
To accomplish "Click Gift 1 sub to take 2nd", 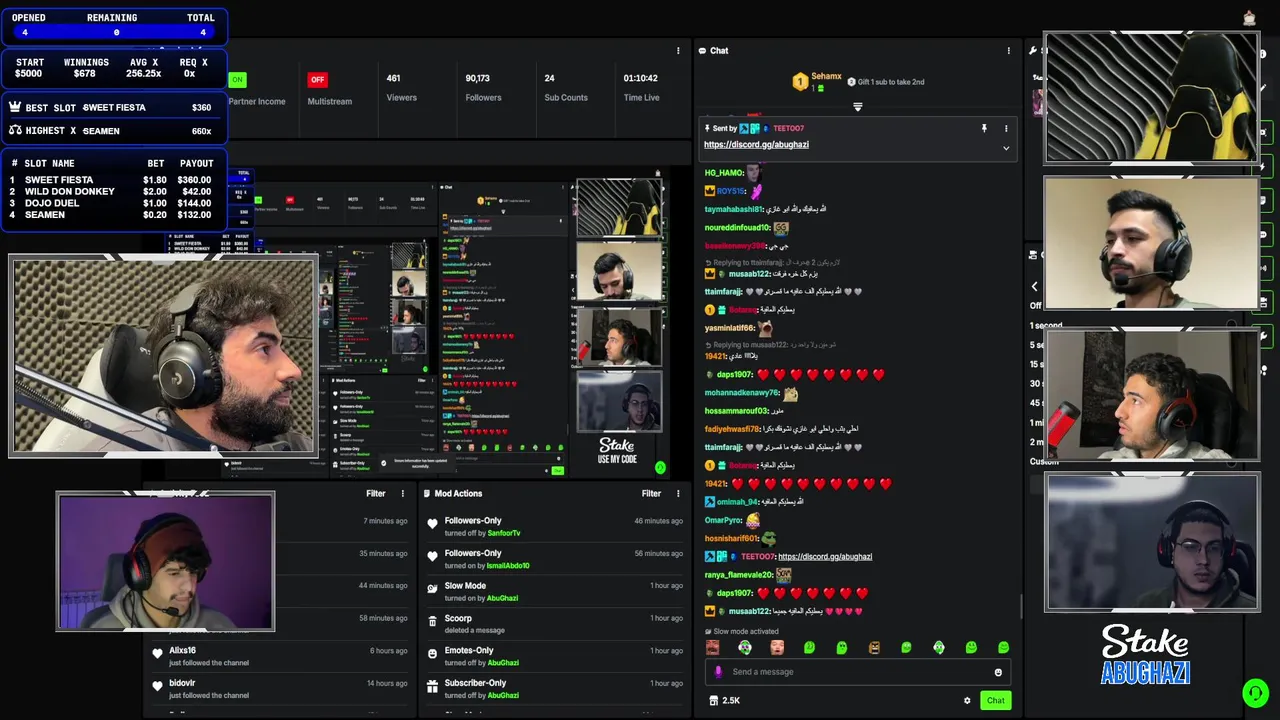I will [891, 82].
